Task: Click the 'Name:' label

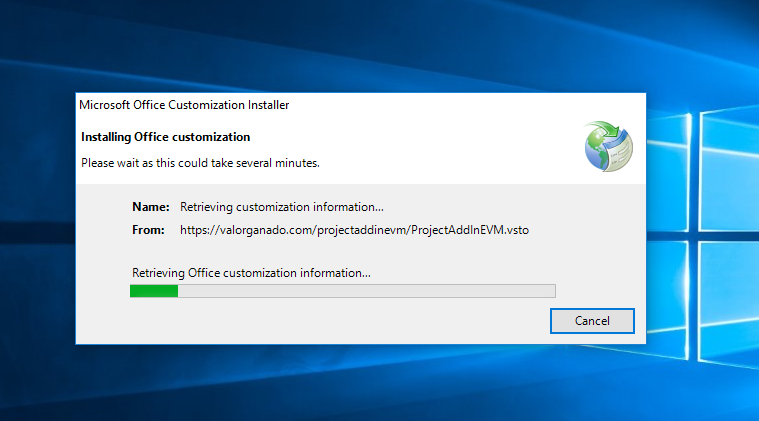Action: (151, 207)
